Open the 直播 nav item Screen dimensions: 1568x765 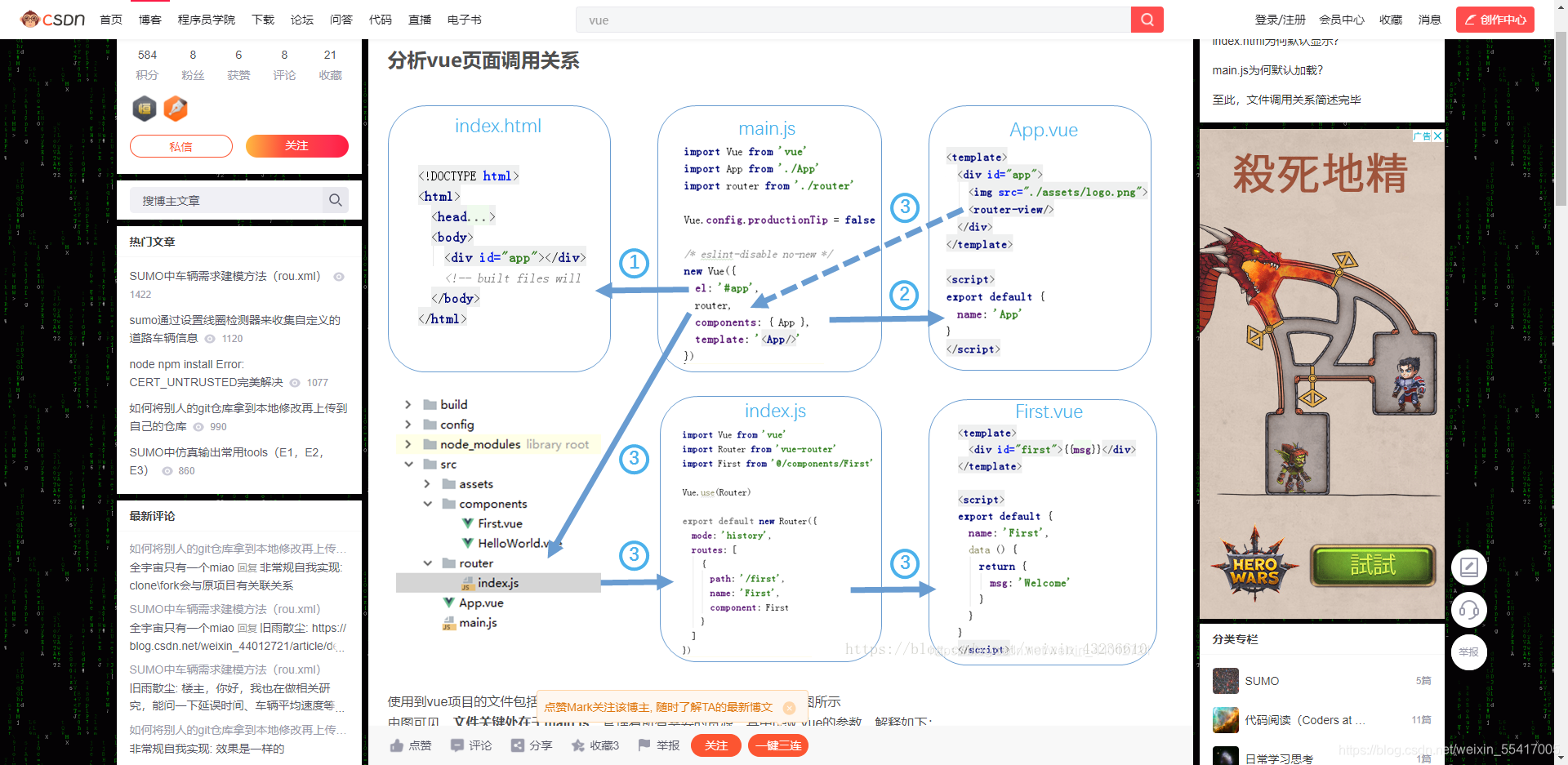(420, 20)
